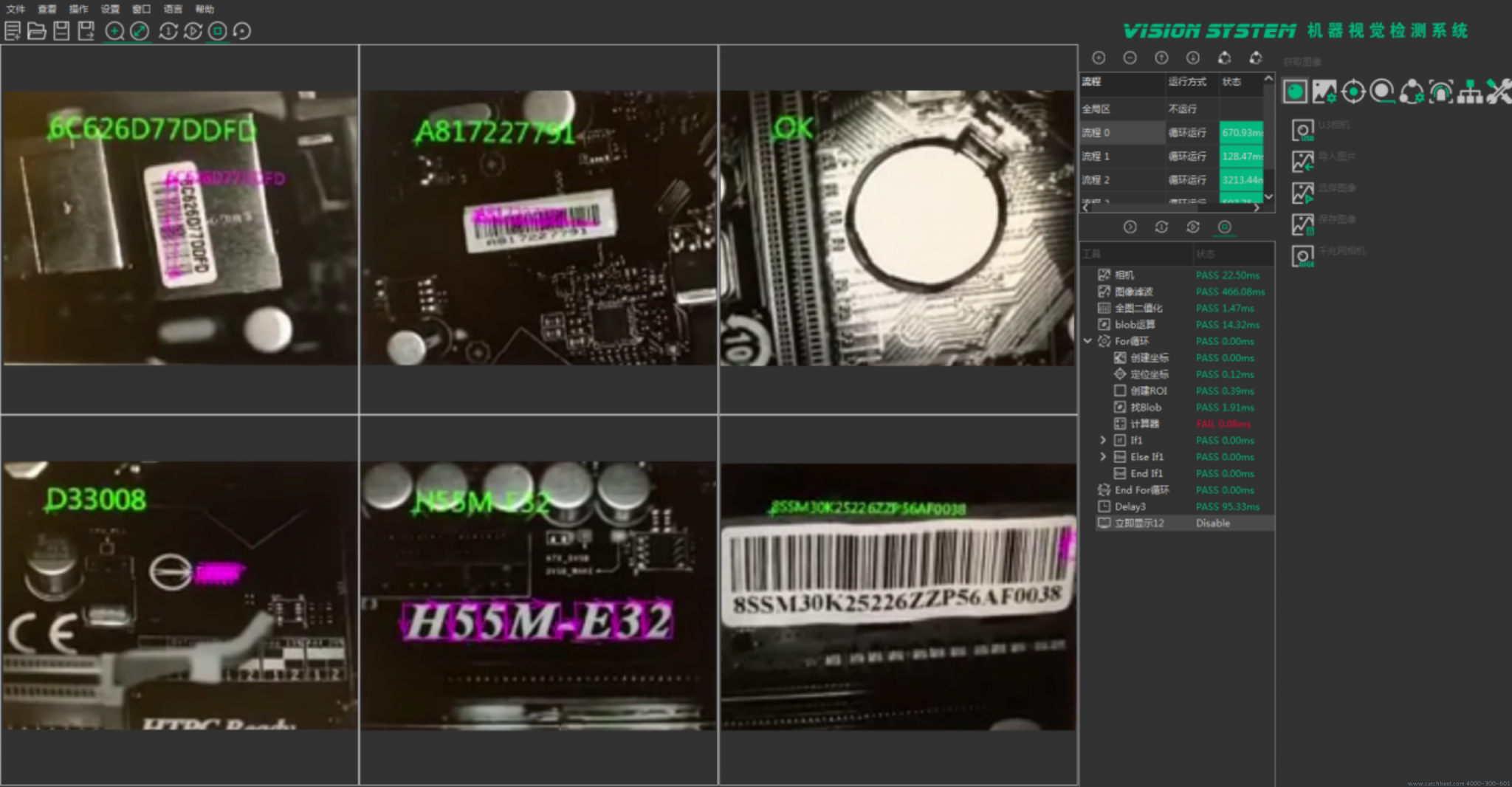
Task: Click the flow table scroll-up arrow
Action: (1268, 78)
